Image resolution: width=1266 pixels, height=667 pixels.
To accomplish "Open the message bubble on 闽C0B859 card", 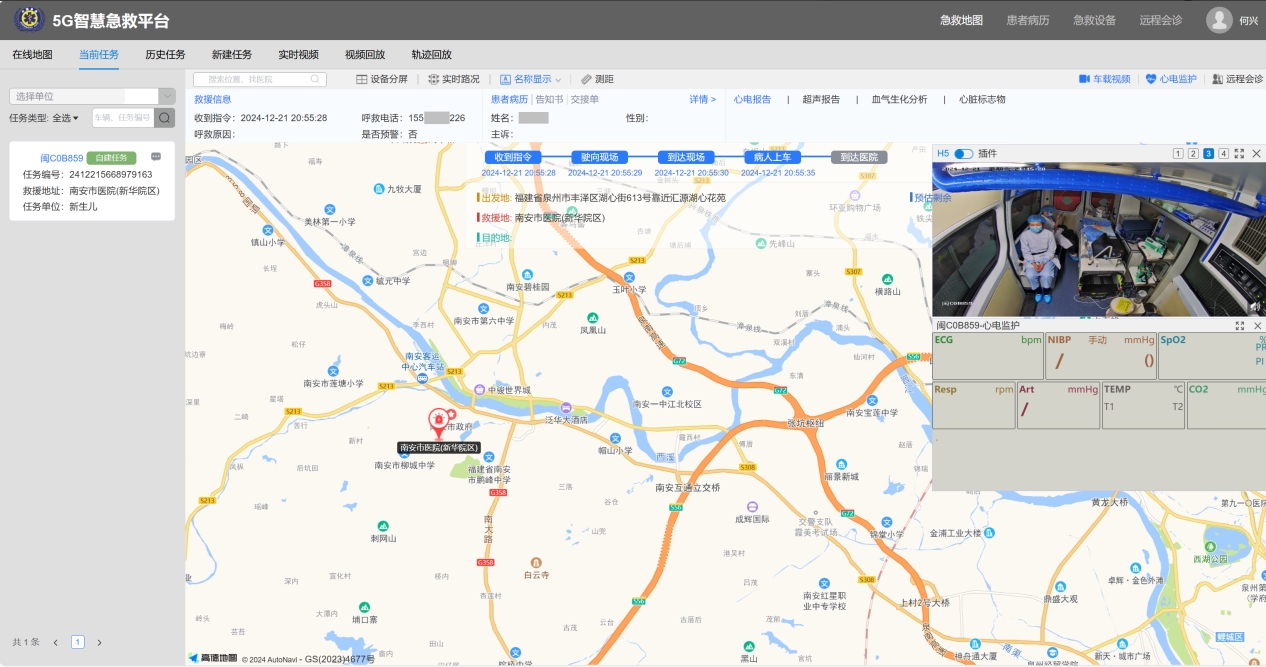I will pos(156,157).
